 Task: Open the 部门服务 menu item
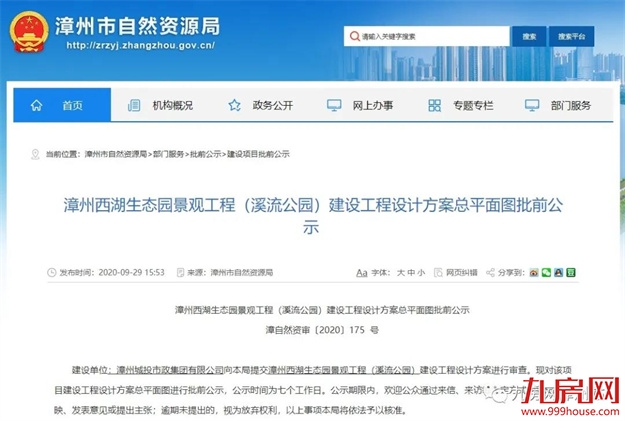pos(571,105)
